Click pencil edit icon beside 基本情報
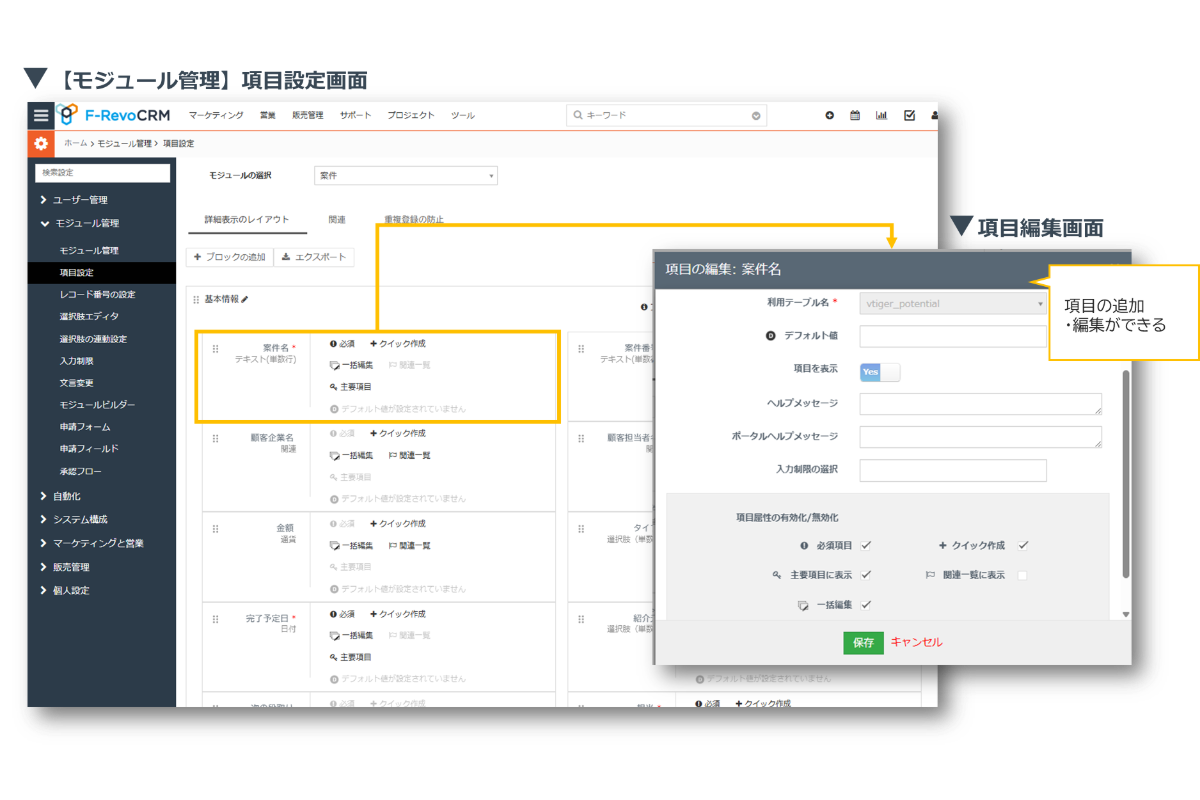The image size is (1200, 800). coord(245,299)
